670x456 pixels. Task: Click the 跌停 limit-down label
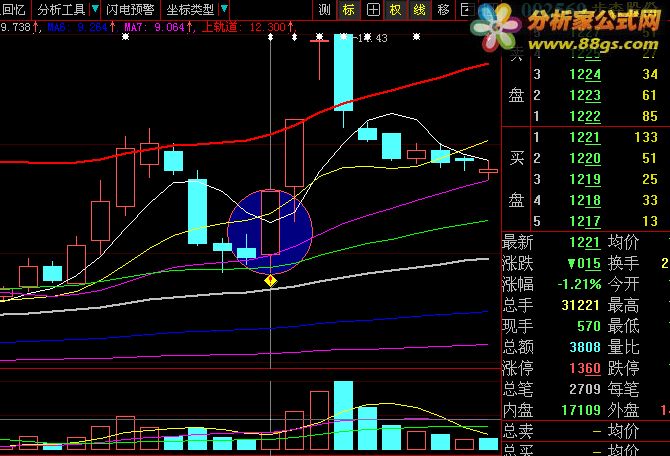pyautogui.click(x=623, y=368)
